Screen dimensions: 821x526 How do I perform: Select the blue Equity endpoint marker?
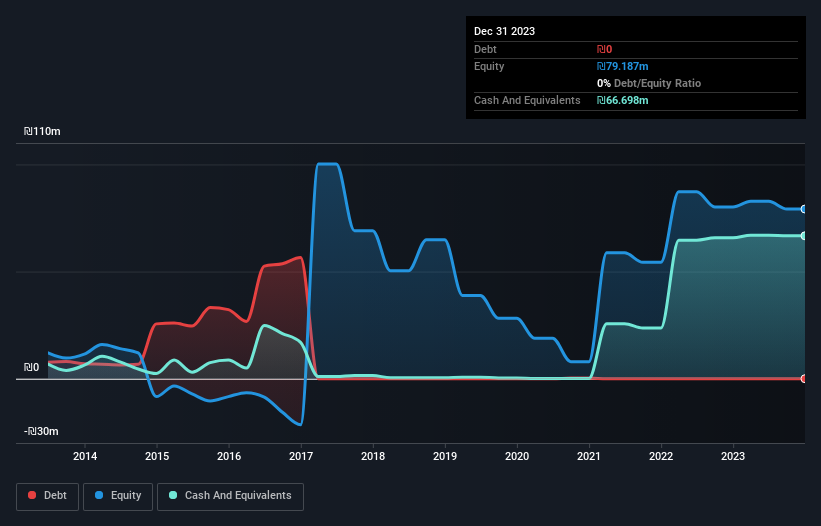point(804,209)
